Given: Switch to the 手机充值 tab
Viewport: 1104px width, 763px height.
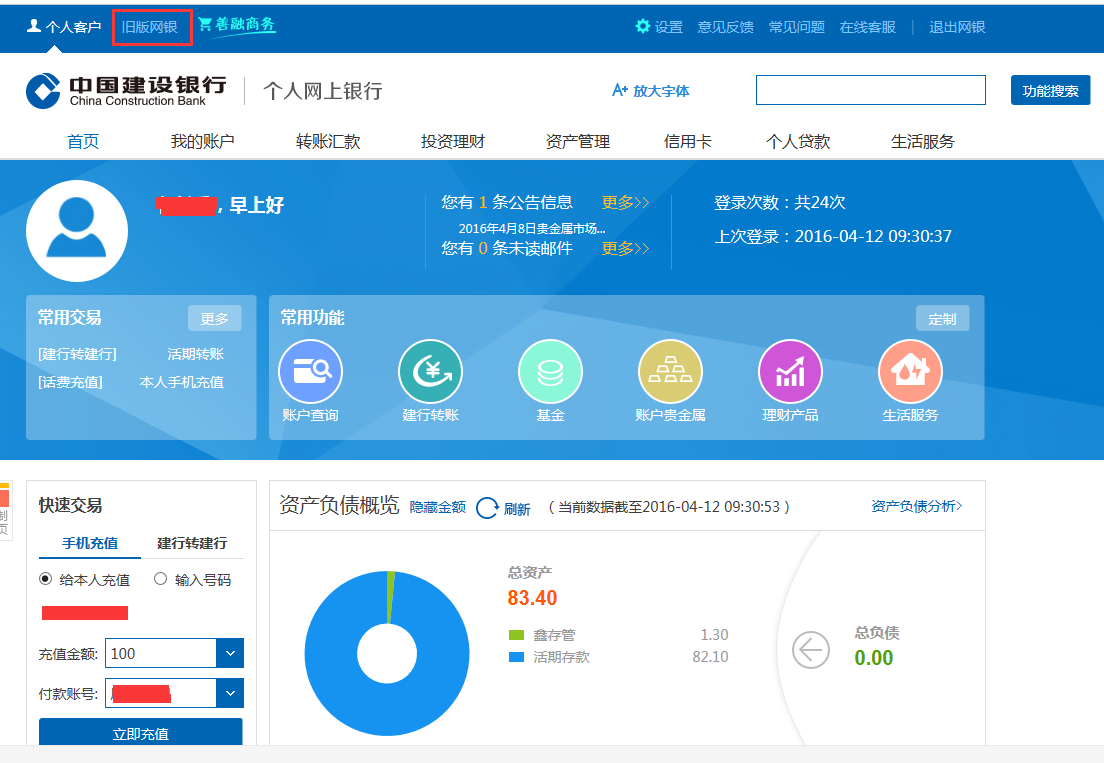Looking at the screenshot, I should tap(90, 543).
